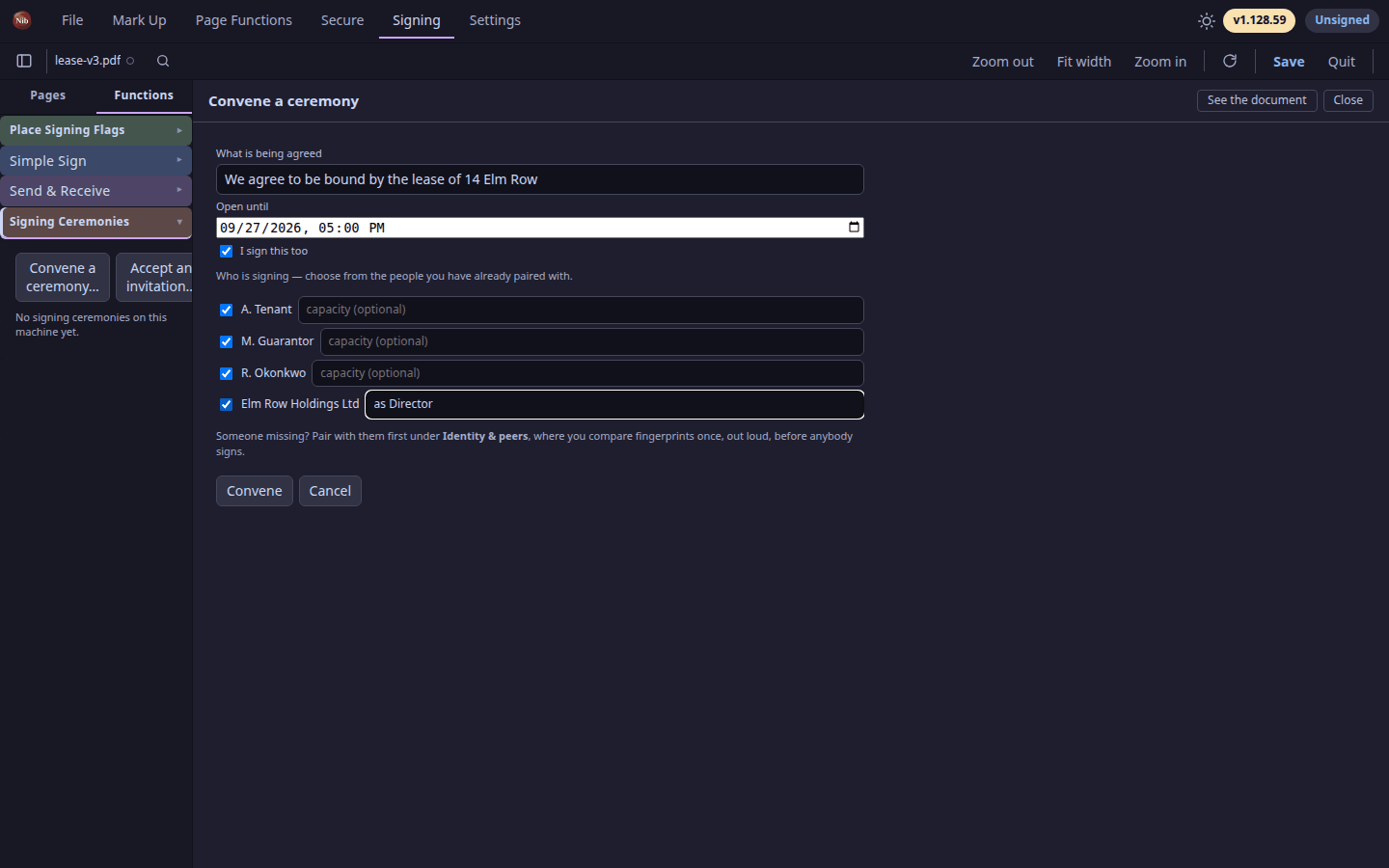This screenshot has height=868, width=1389.
Task: Open the Secure menu
Action: (342, 20)
